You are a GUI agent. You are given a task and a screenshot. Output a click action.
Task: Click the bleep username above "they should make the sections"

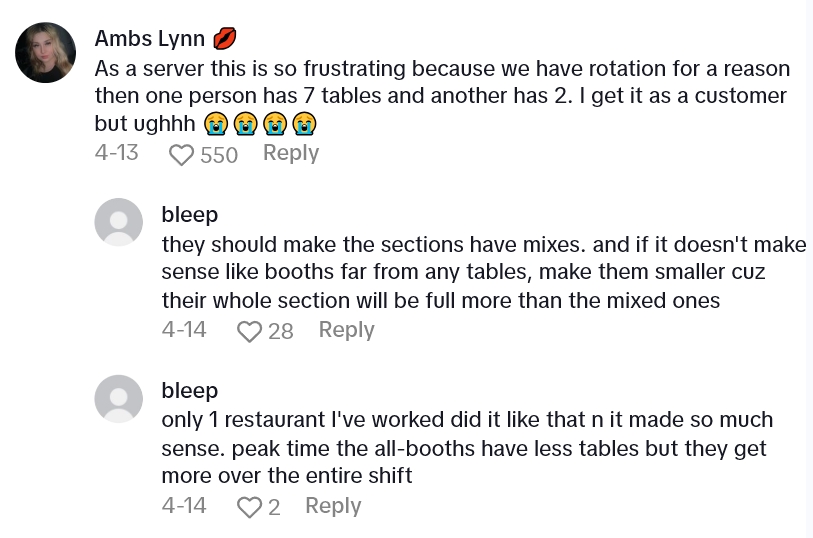point(189,214)
